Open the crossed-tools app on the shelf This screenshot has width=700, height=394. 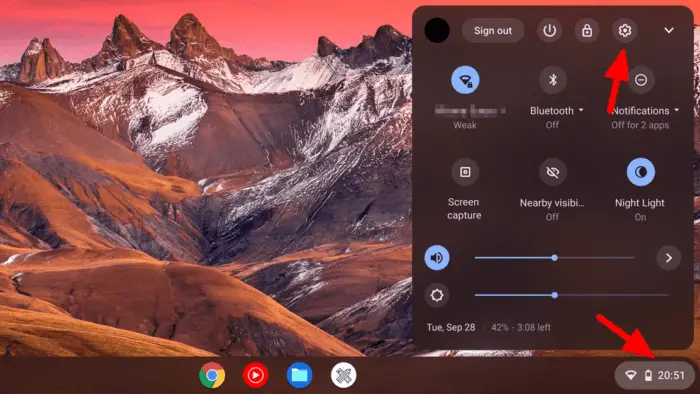point(343,375)
